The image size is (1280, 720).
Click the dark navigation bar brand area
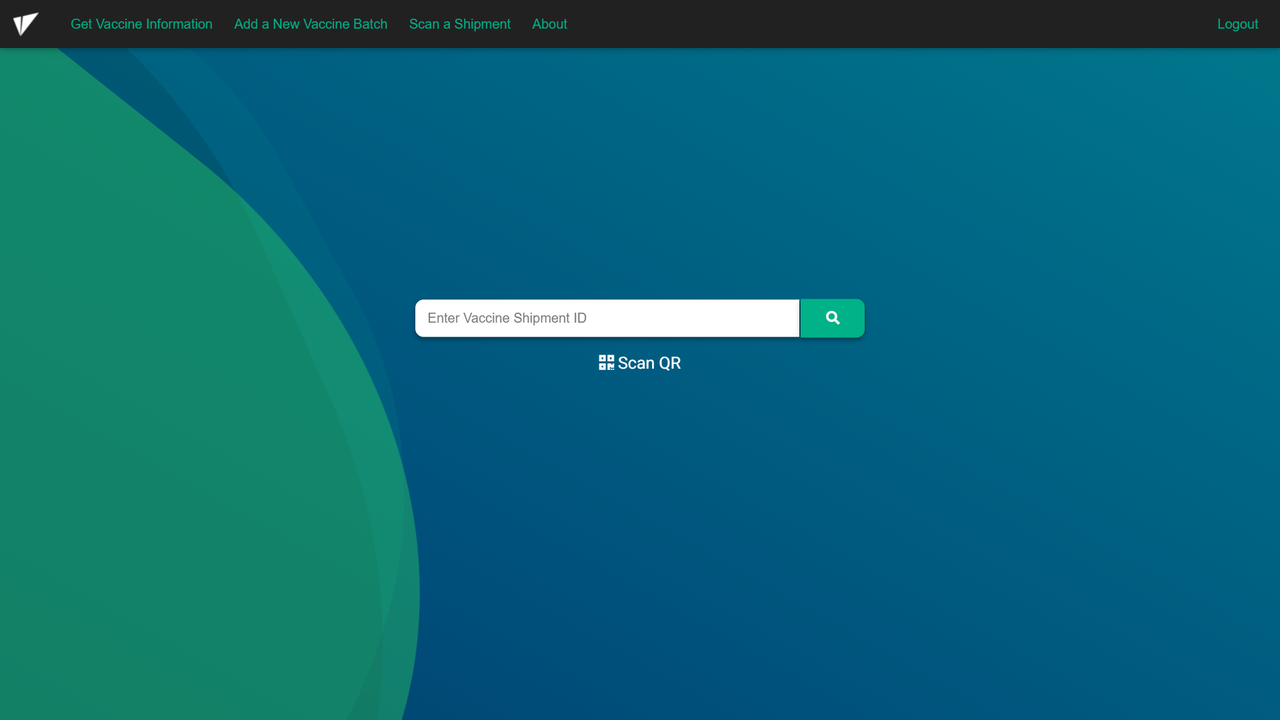(x=26, y=24)
